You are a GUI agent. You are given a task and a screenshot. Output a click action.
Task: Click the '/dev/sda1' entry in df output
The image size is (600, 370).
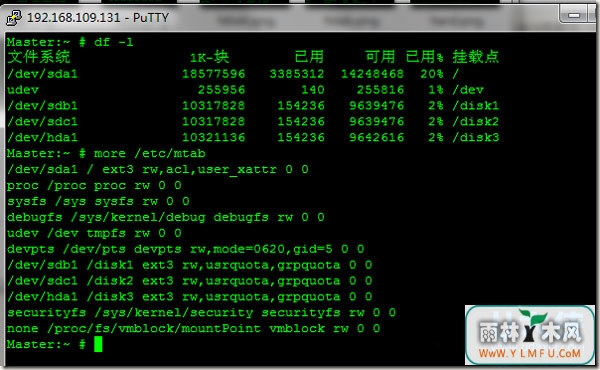point(42,73)
